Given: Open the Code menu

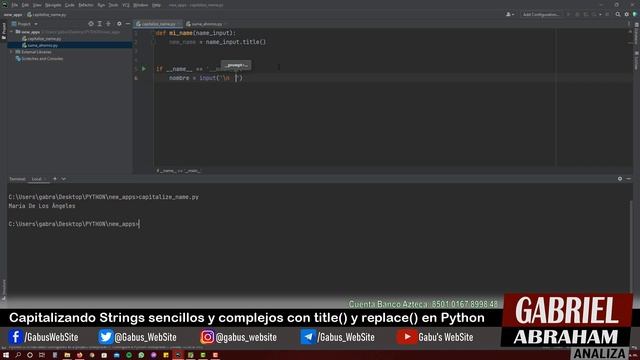Looking at the screenshot, I should coord(70,5).
